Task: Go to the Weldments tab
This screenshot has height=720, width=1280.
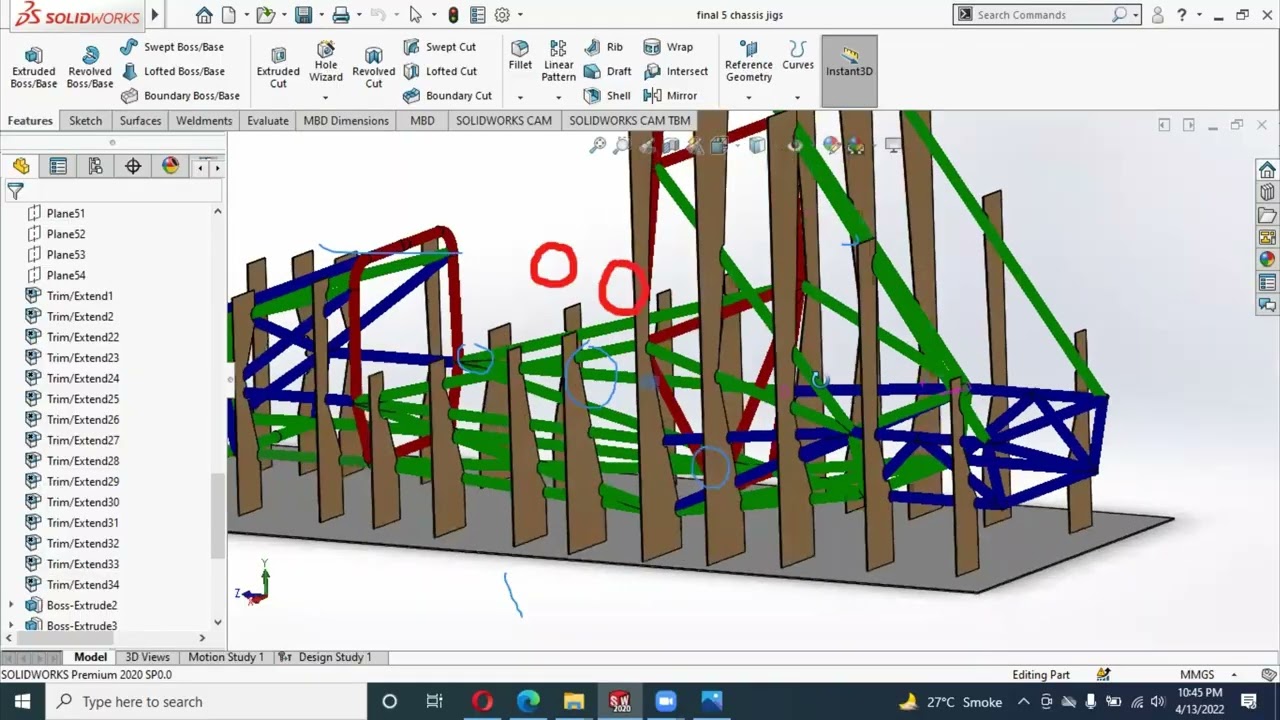Action: [x=204, y=121]
